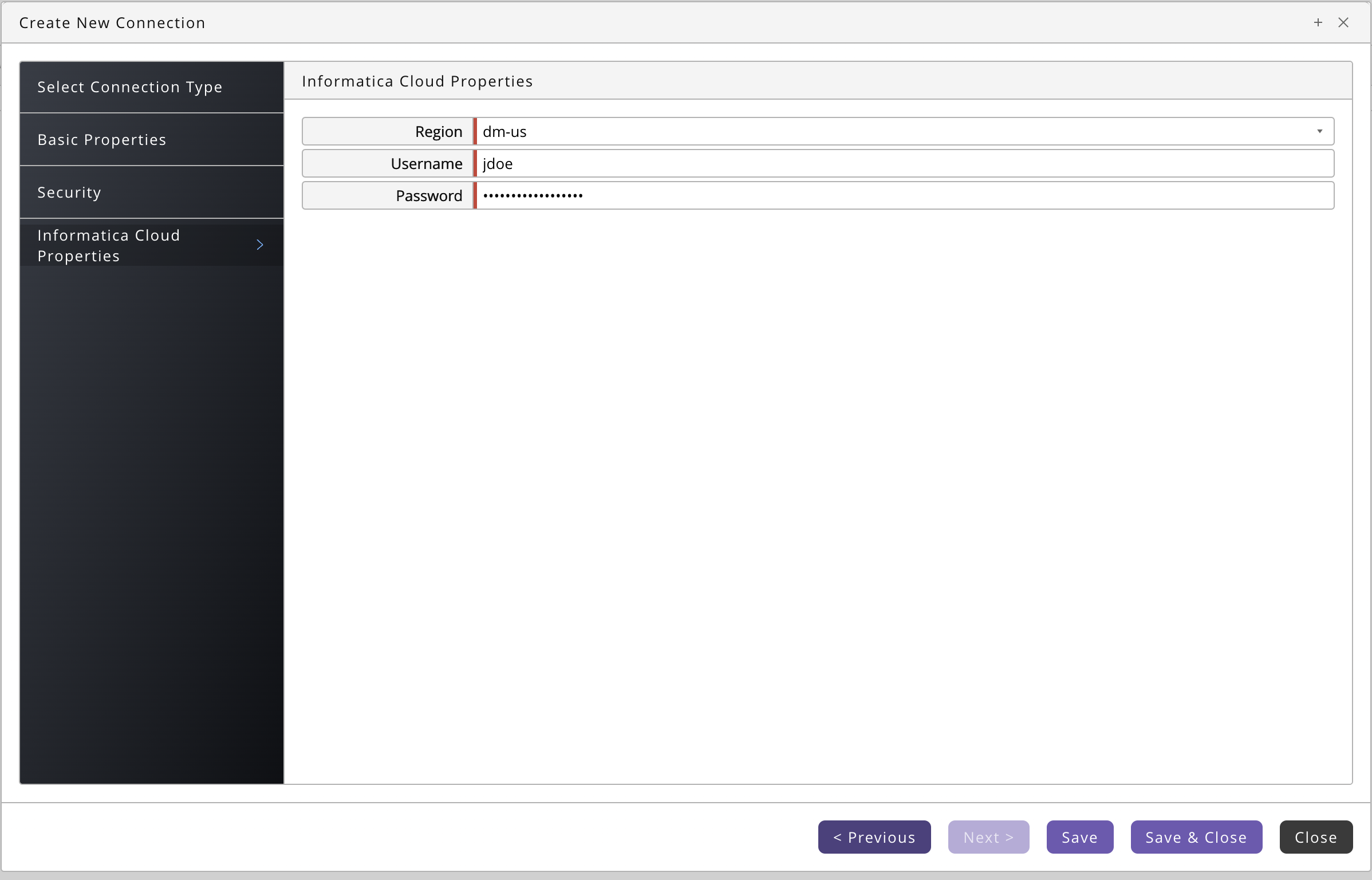The height and width of the screenshot is (880, 1372).
Task: Focus the Password input field
Action: tap(905, 195)
